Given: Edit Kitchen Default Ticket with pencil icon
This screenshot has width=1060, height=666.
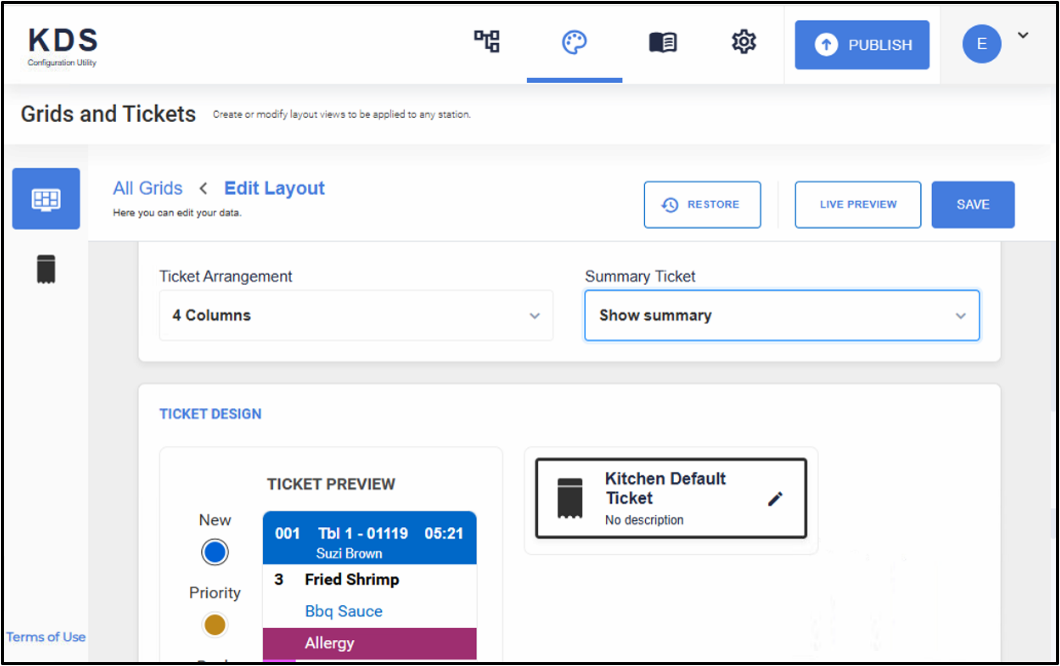Looking at the screenshot, I should (x=775, y=499).
